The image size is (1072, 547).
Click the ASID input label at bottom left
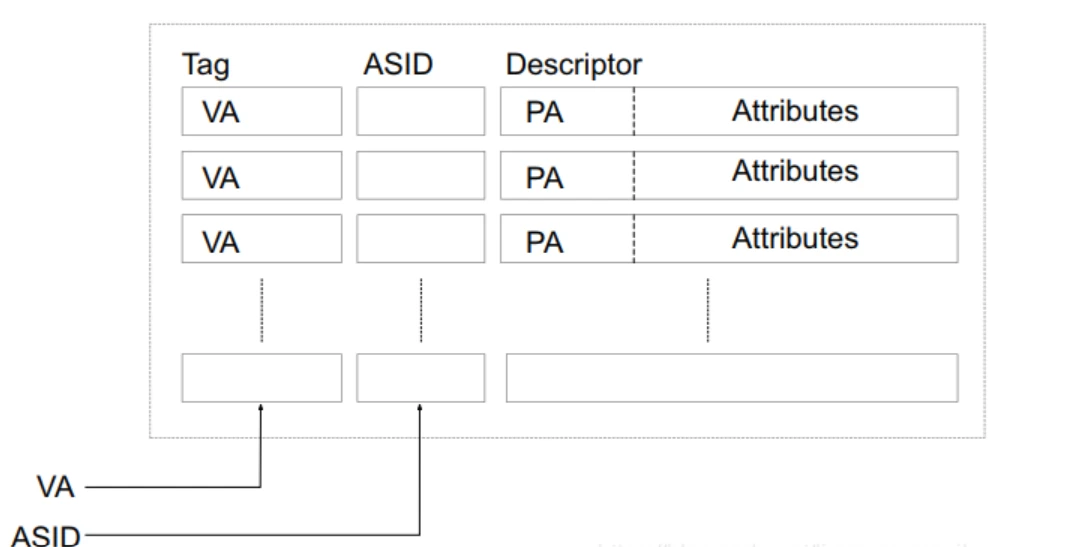click(47, 535)
